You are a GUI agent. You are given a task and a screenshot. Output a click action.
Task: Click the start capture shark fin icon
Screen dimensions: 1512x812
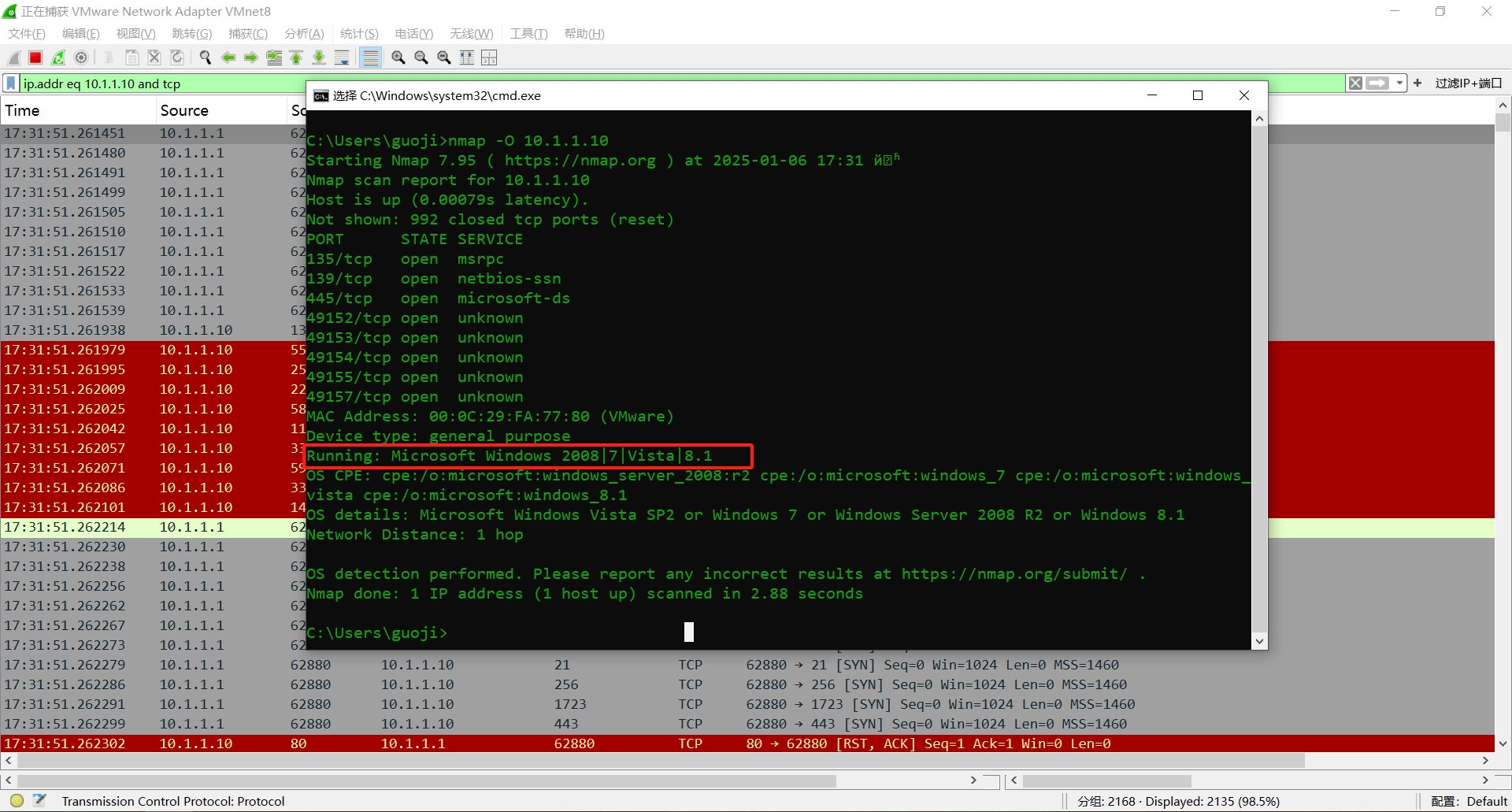click(13, 57)
